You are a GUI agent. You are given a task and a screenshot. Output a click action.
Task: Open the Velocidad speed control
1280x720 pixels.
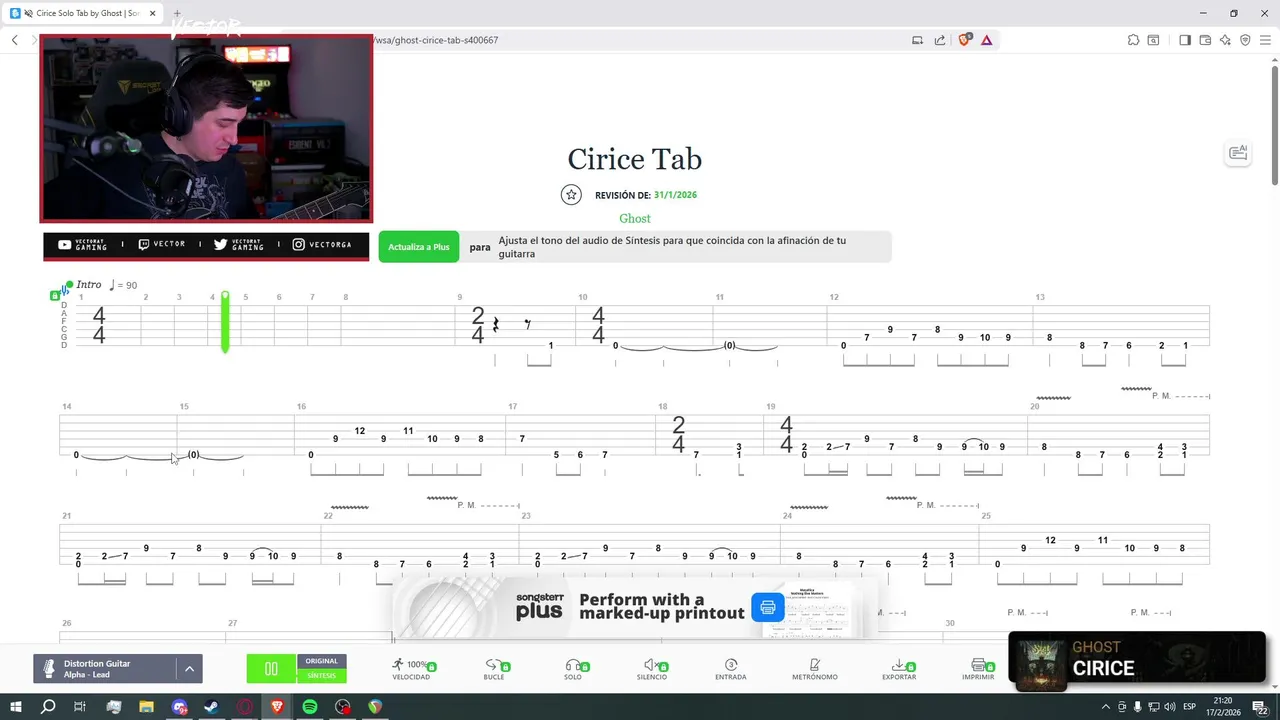pyautogui.click(x=411, y=669)
